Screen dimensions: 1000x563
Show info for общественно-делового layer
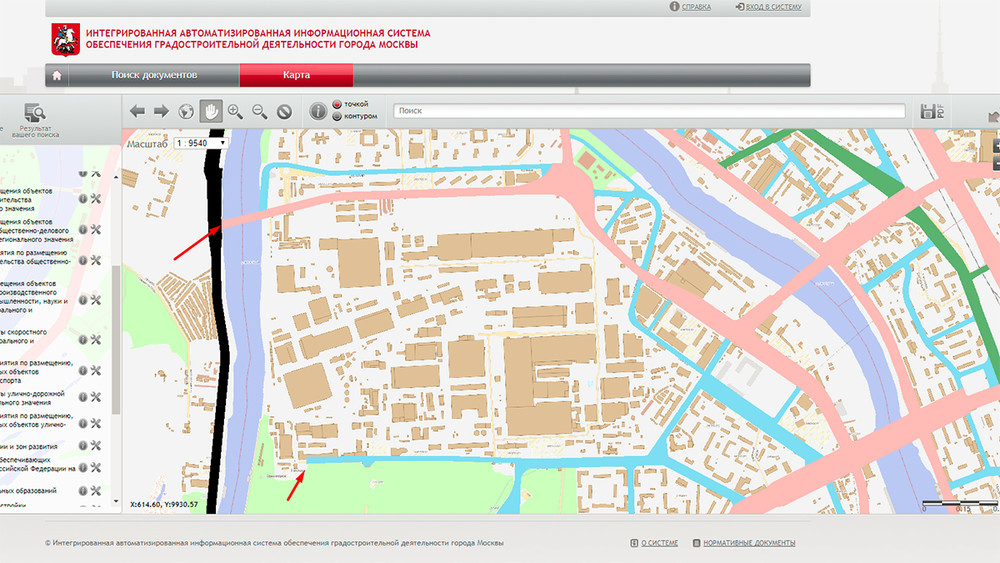pos(83,230)
